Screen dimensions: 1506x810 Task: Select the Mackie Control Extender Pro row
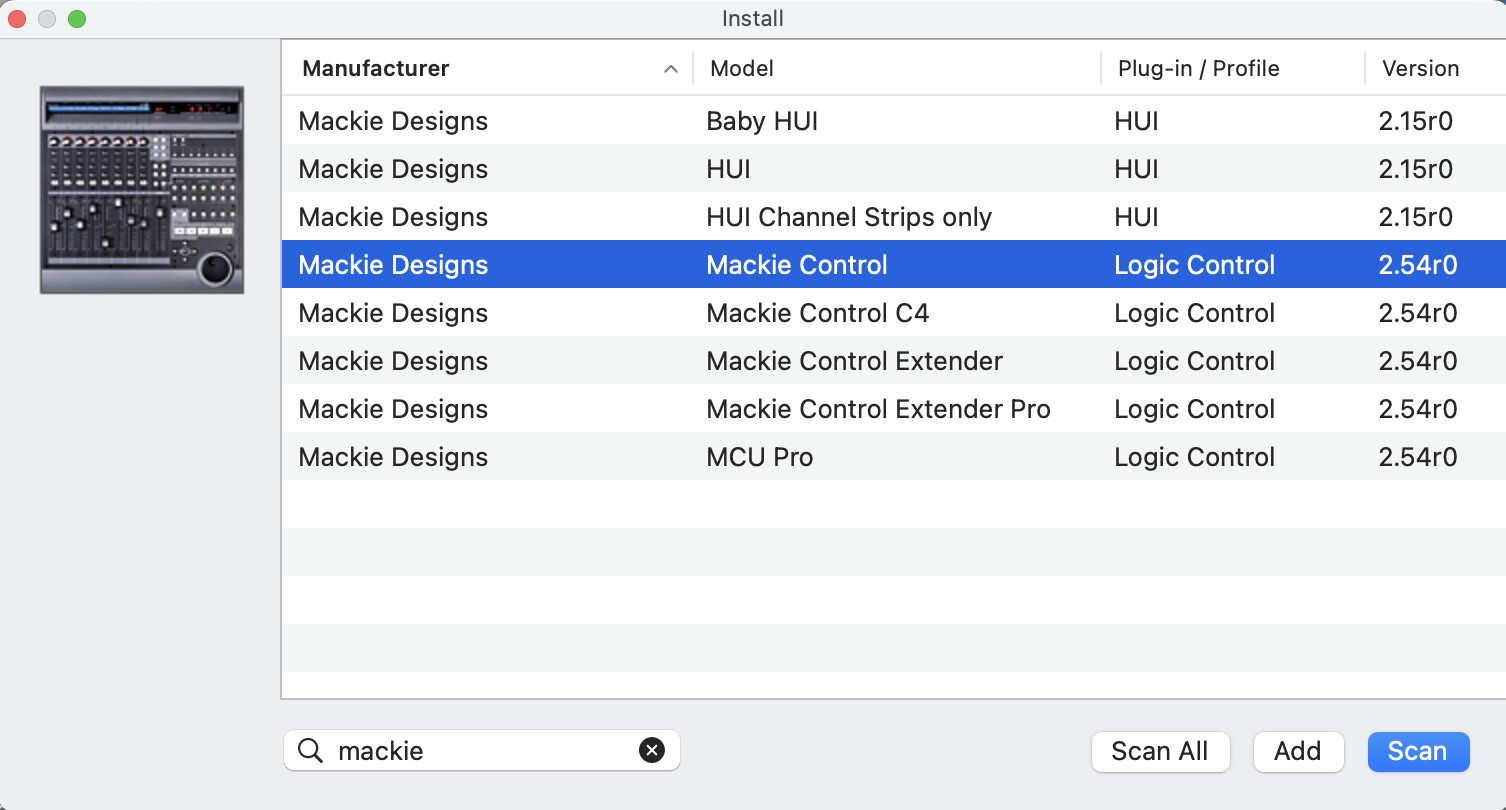point(878,409)
